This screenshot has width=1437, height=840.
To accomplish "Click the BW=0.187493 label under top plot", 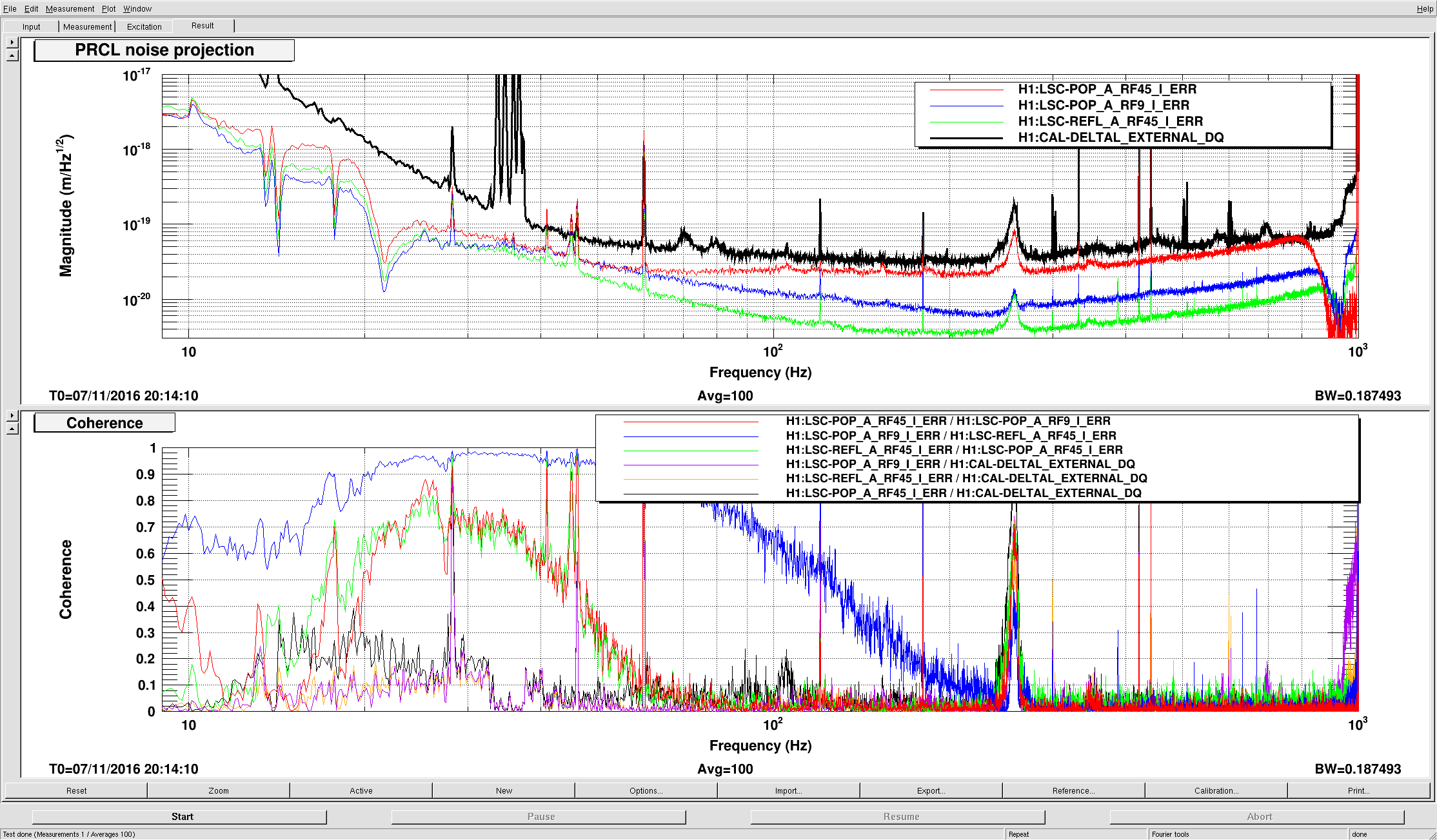I will (1358, 396).
